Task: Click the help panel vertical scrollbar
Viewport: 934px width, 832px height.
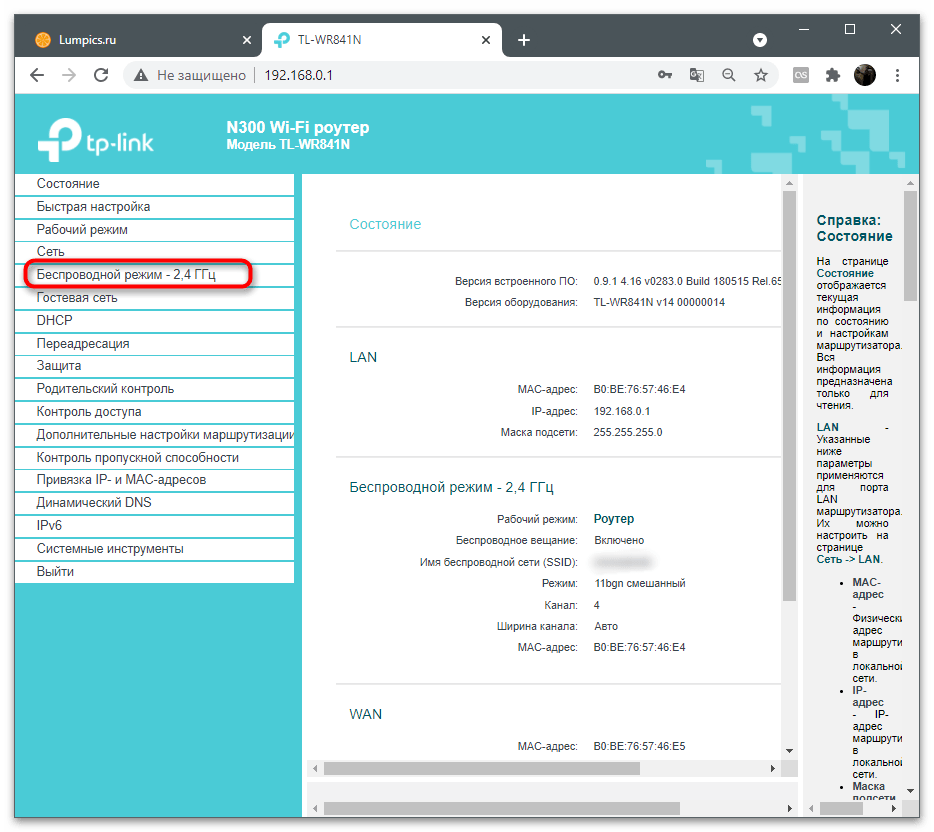Action: pyautogui.click(x=910, y=246)
